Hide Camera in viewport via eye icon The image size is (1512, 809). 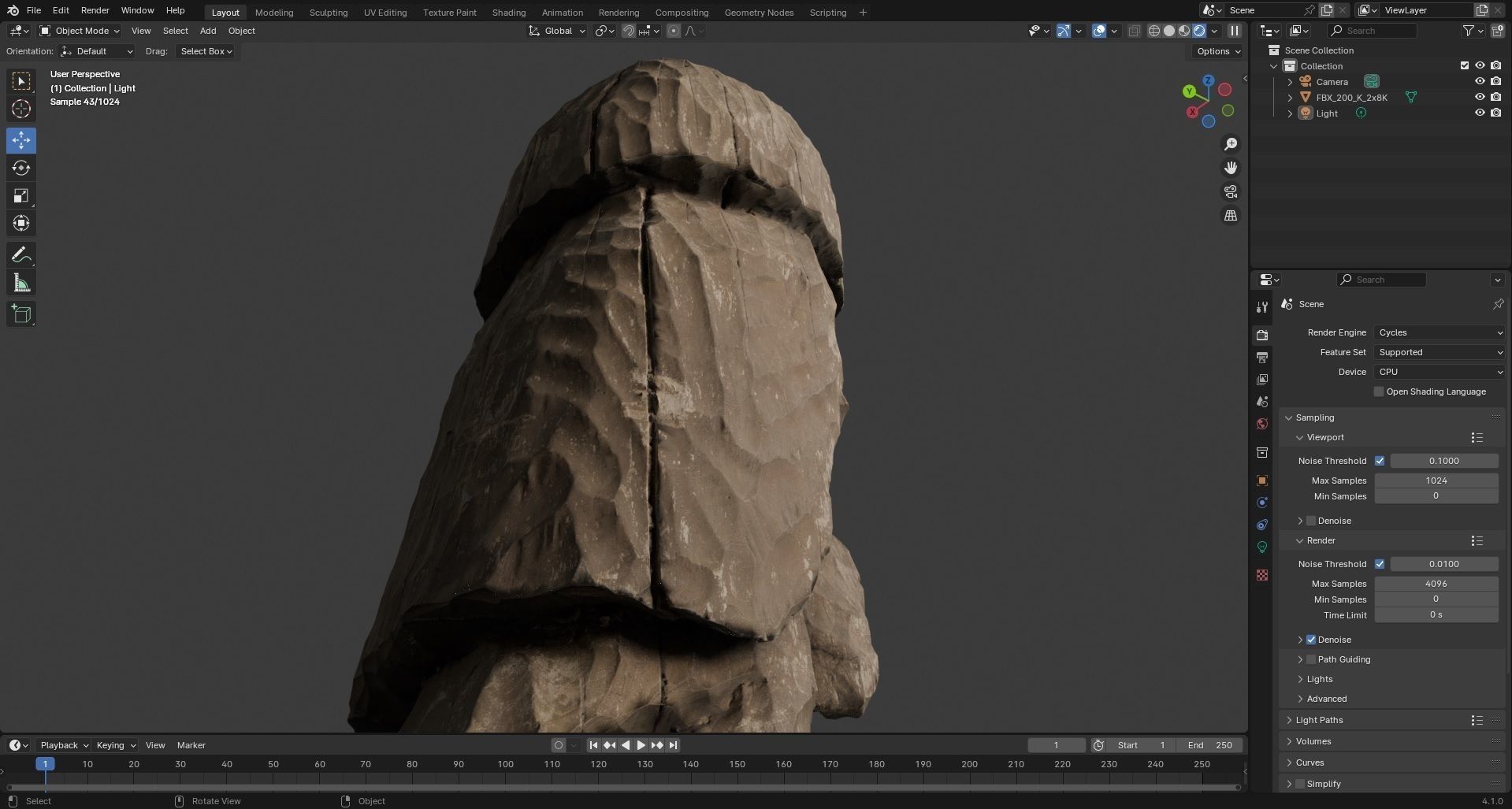(1480, 81)
